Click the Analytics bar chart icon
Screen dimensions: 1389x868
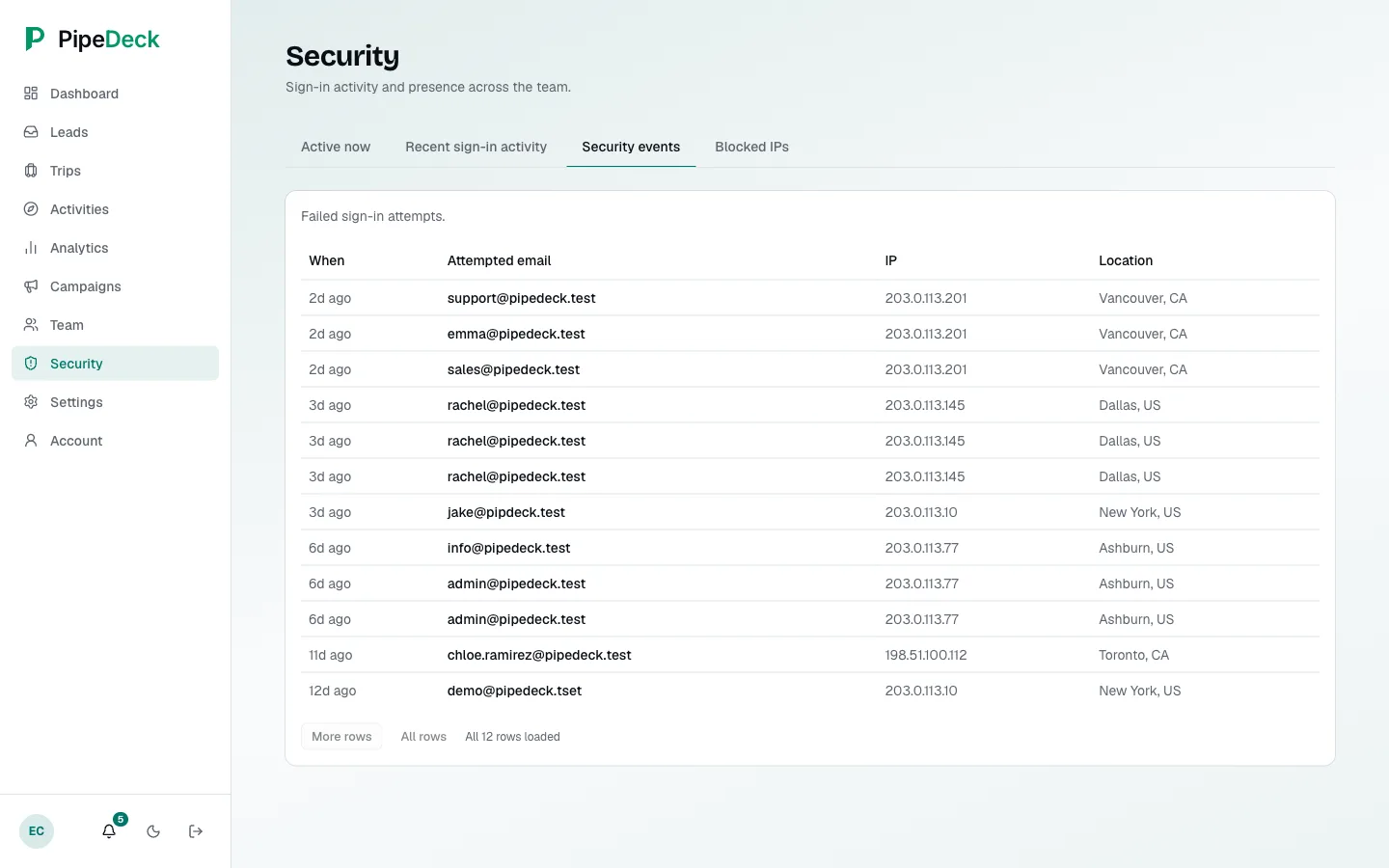coord(31,248)
